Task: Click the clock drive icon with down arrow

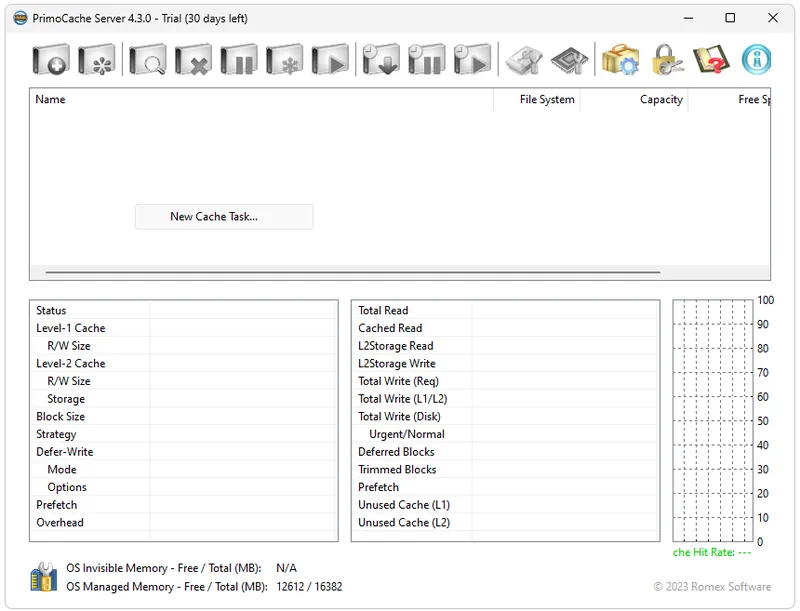Action: click(381, 60)
